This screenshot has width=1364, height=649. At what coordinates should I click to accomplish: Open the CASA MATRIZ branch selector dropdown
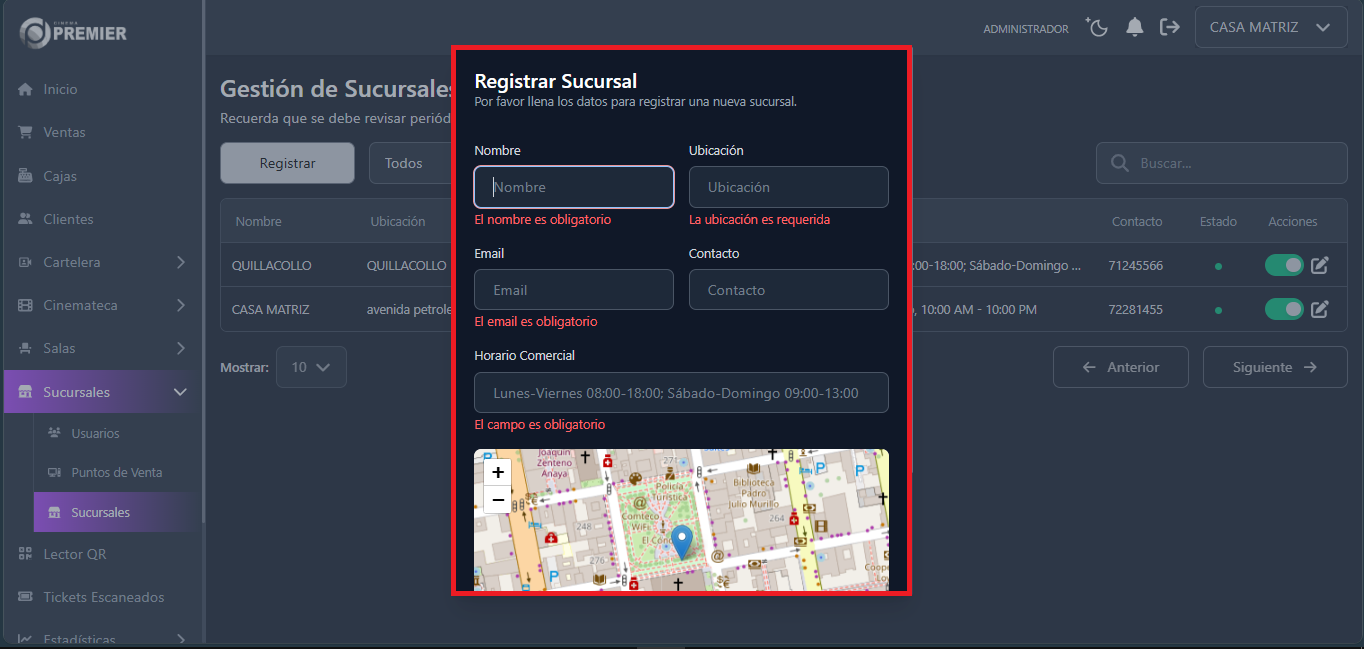1270,27
